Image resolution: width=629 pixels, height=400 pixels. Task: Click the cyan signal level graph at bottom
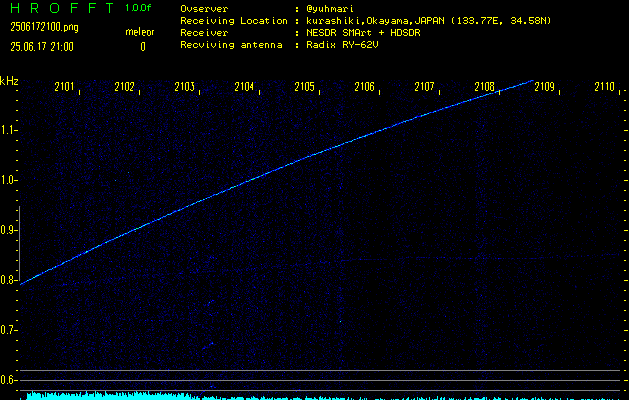[x=321, y=396]
